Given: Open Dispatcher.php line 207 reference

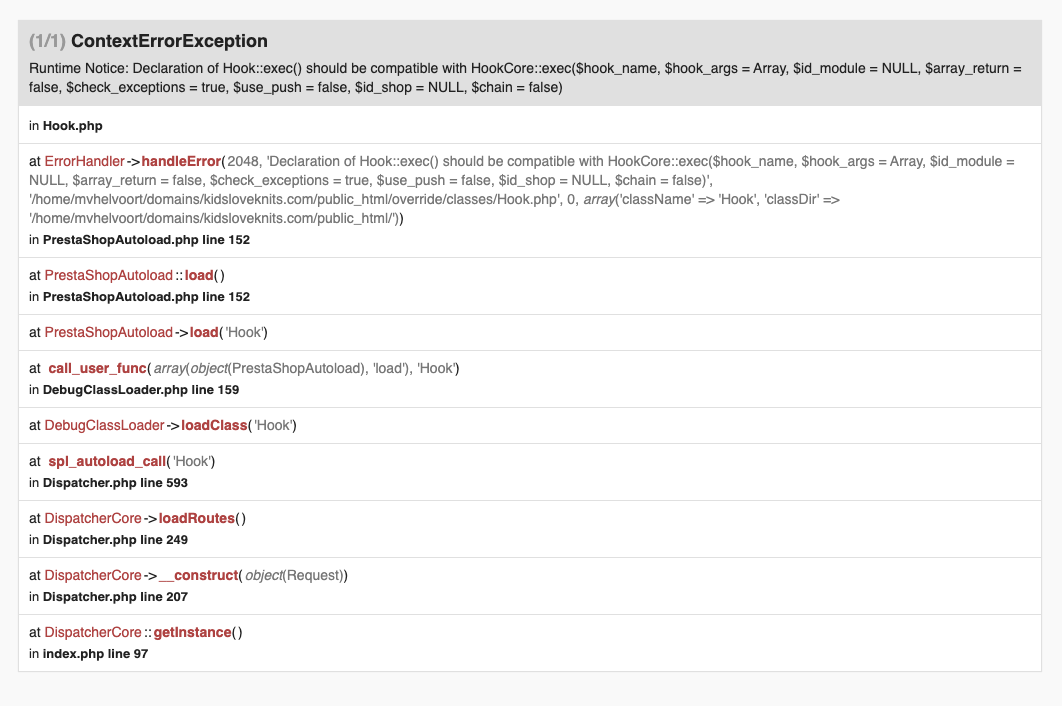Looking at the screenshot, I should coord(115,597).
